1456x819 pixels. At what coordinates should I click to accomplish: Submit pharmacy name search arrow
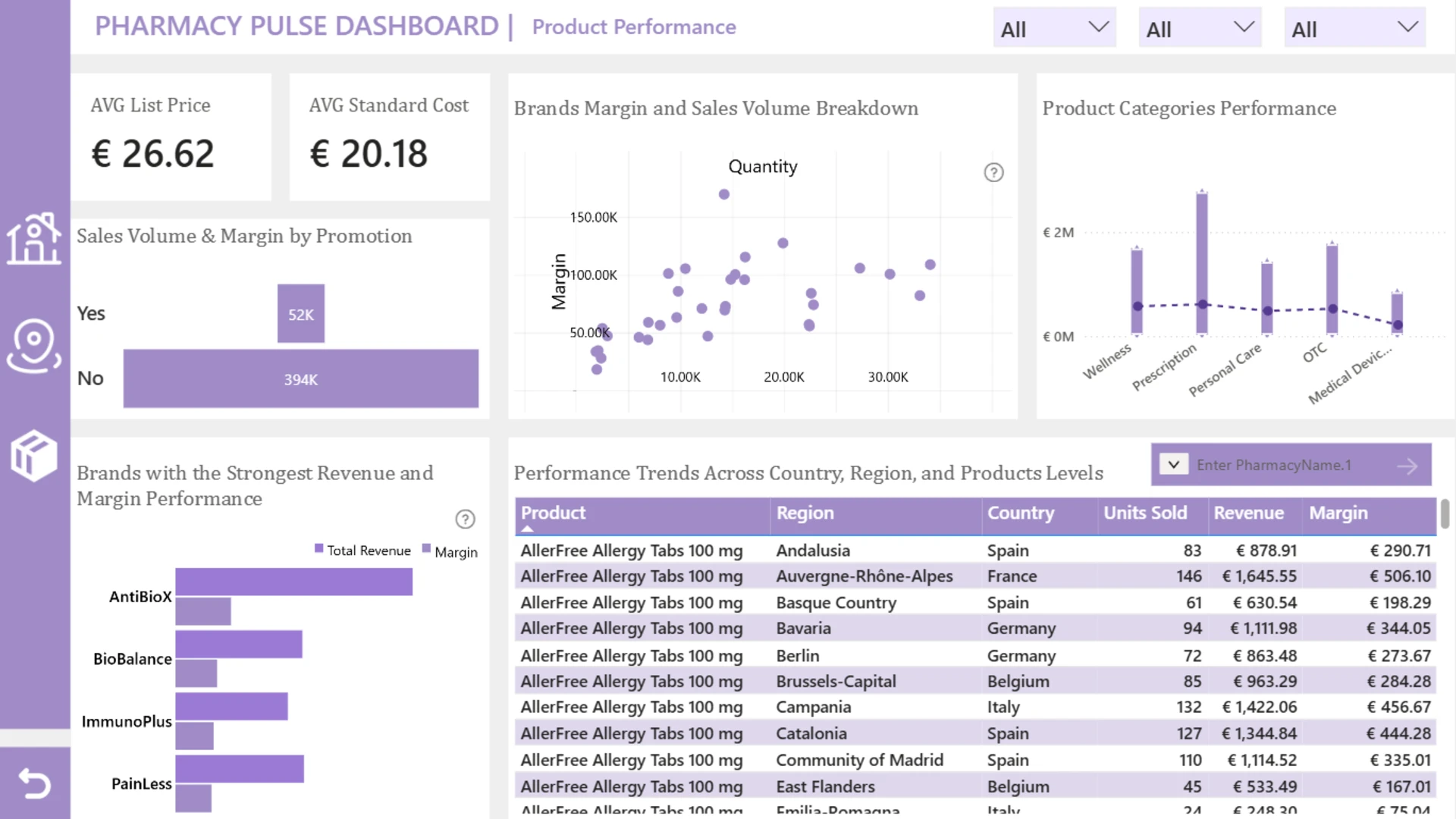point(1407,466)
